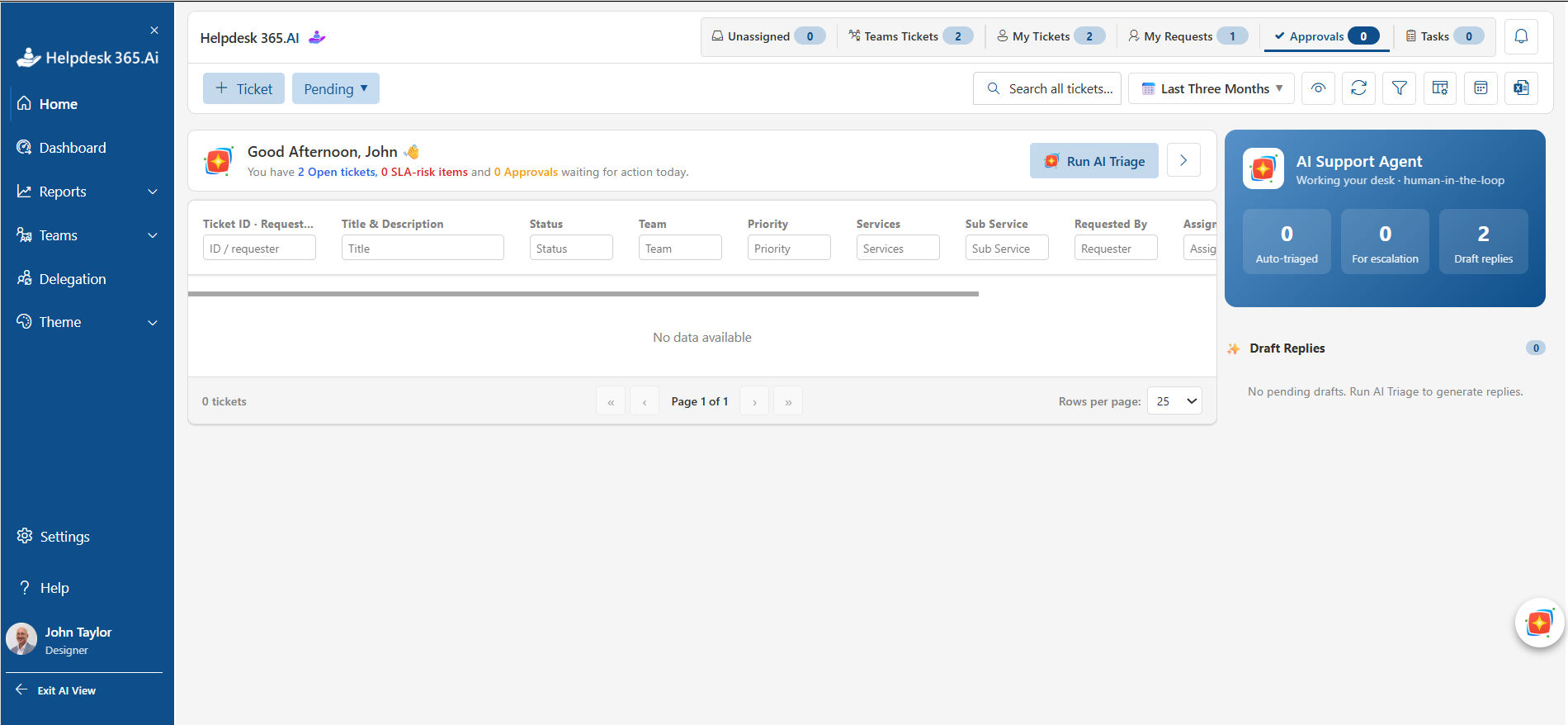Open the For escalation count card
The height and width of the screenshot is (725, 1568).
click(x=1385, y=241)
